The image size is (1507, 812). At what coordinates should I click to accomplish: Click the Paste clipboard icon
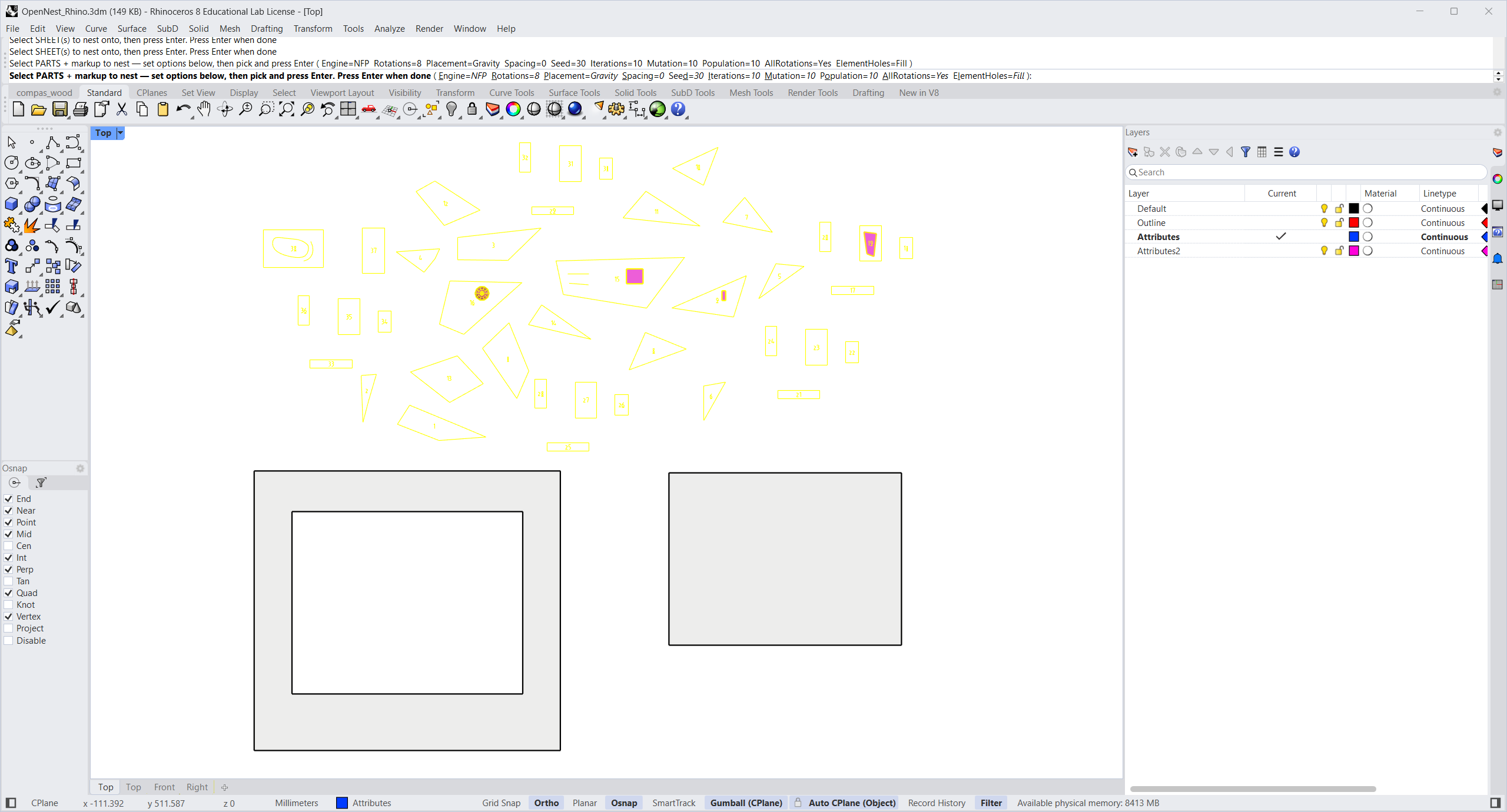point(163,109)
